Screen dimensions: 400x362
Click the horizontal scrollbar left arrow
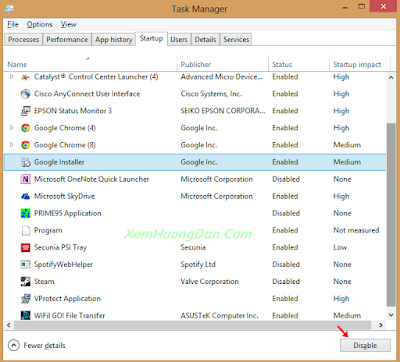9,325
